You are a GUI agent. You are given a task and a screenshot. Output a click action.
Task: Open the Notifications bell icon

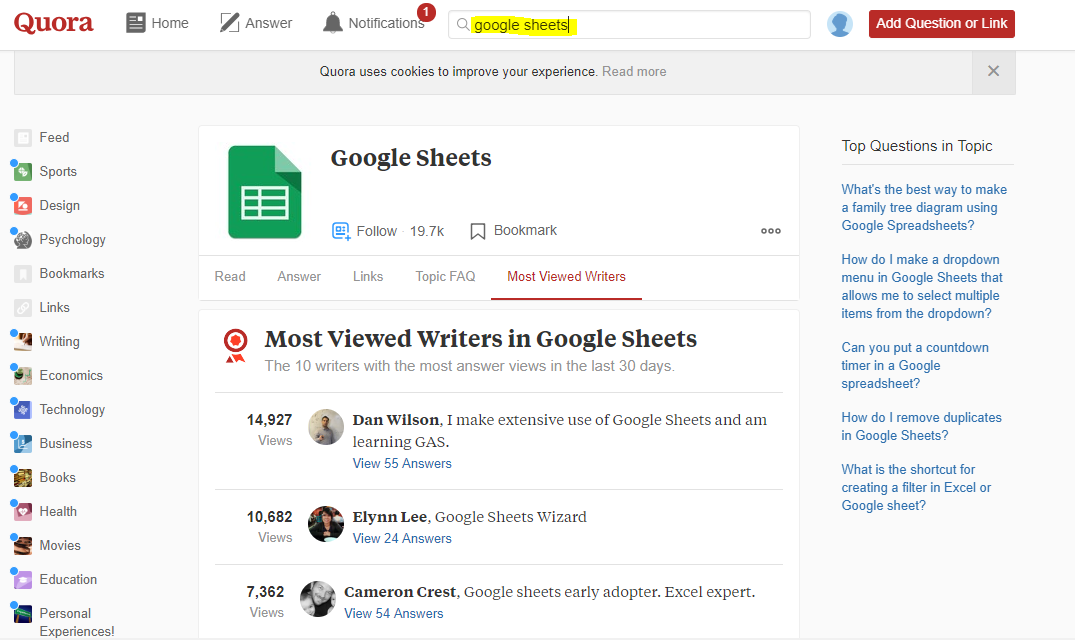333,23
